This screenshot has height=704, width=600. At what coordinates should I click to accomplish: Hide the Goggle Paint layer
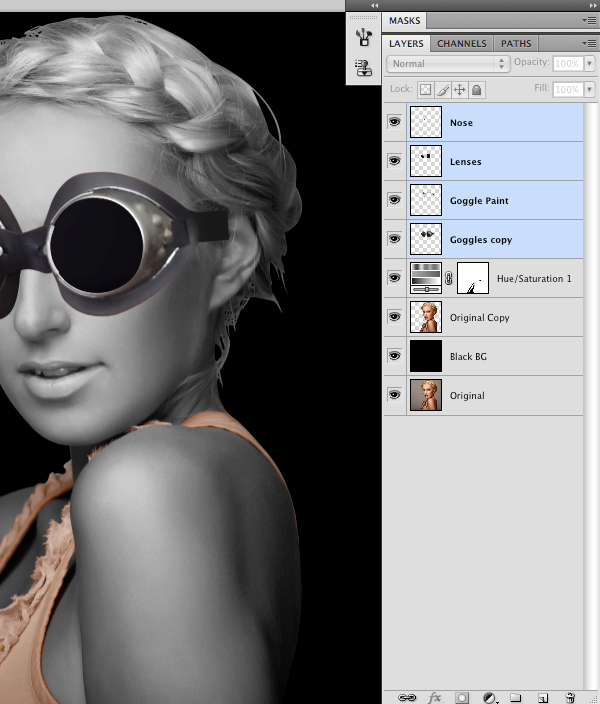(394, 200)
